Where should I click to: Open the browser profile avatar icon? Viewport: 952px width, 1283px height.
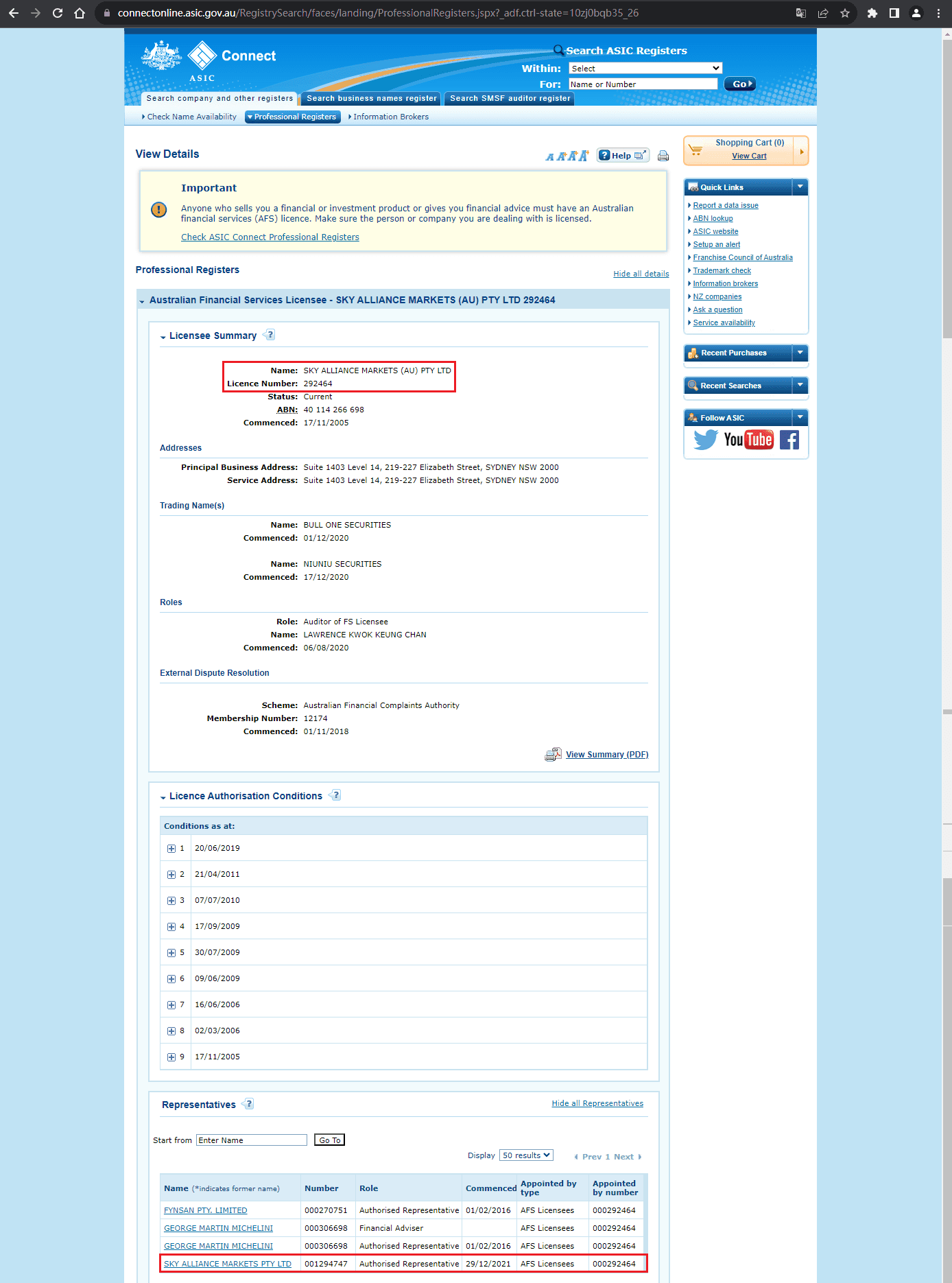(x=916, y=13)
